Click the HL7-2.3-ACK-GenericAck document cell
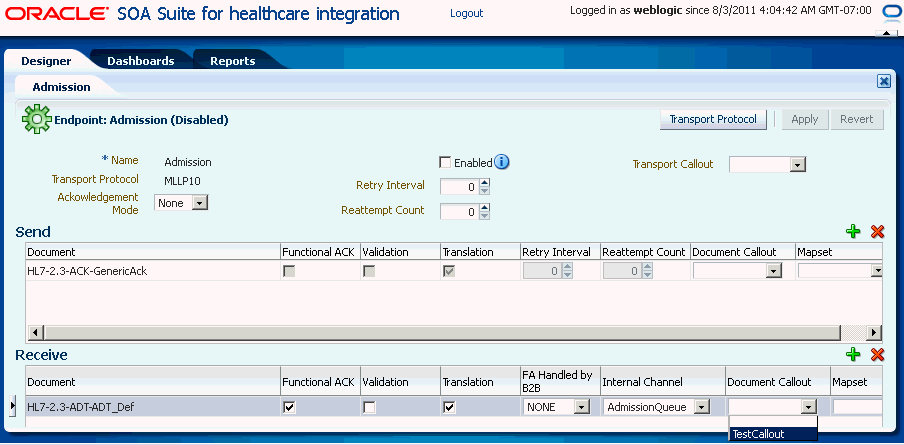The height and width of the screenshot is (445, 904). click(x=153, y=271)
